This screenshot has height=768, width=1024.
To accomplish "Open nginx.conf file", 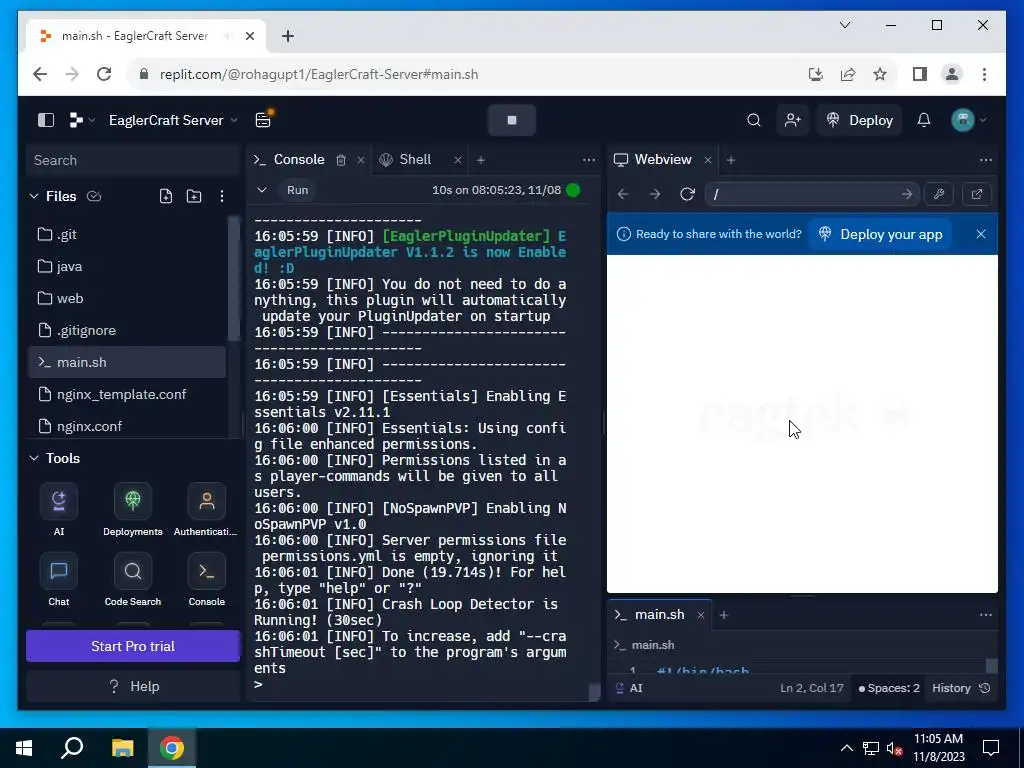I will point(127,426).
